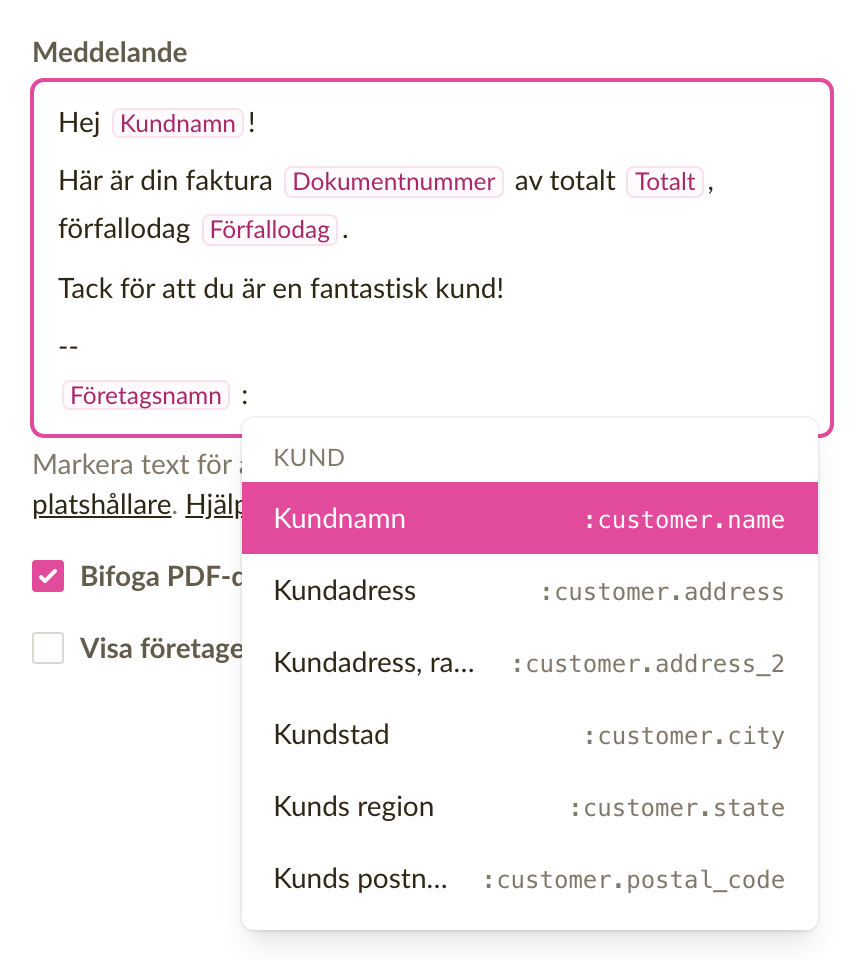864x960 pixels.
Task: Click the Totalt placeholder tag
Action: tap(665, 181)
